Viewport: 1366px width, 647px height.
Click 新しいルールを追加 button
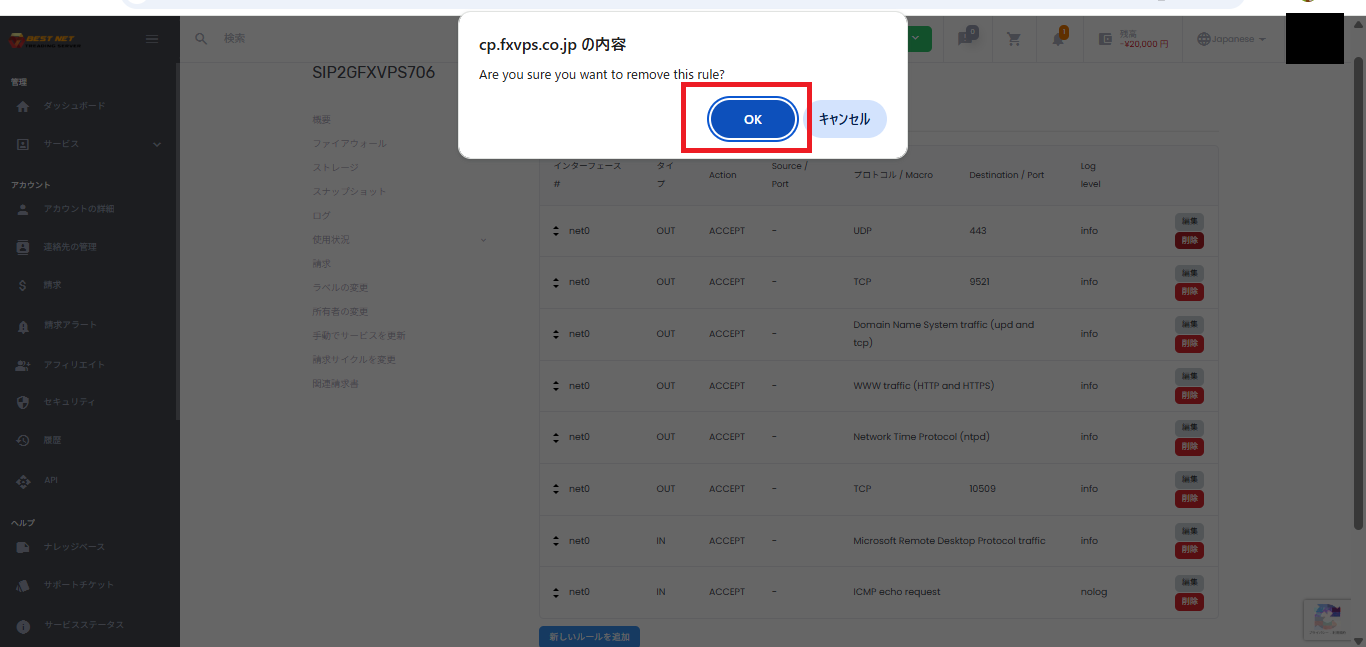coord(589,636)
